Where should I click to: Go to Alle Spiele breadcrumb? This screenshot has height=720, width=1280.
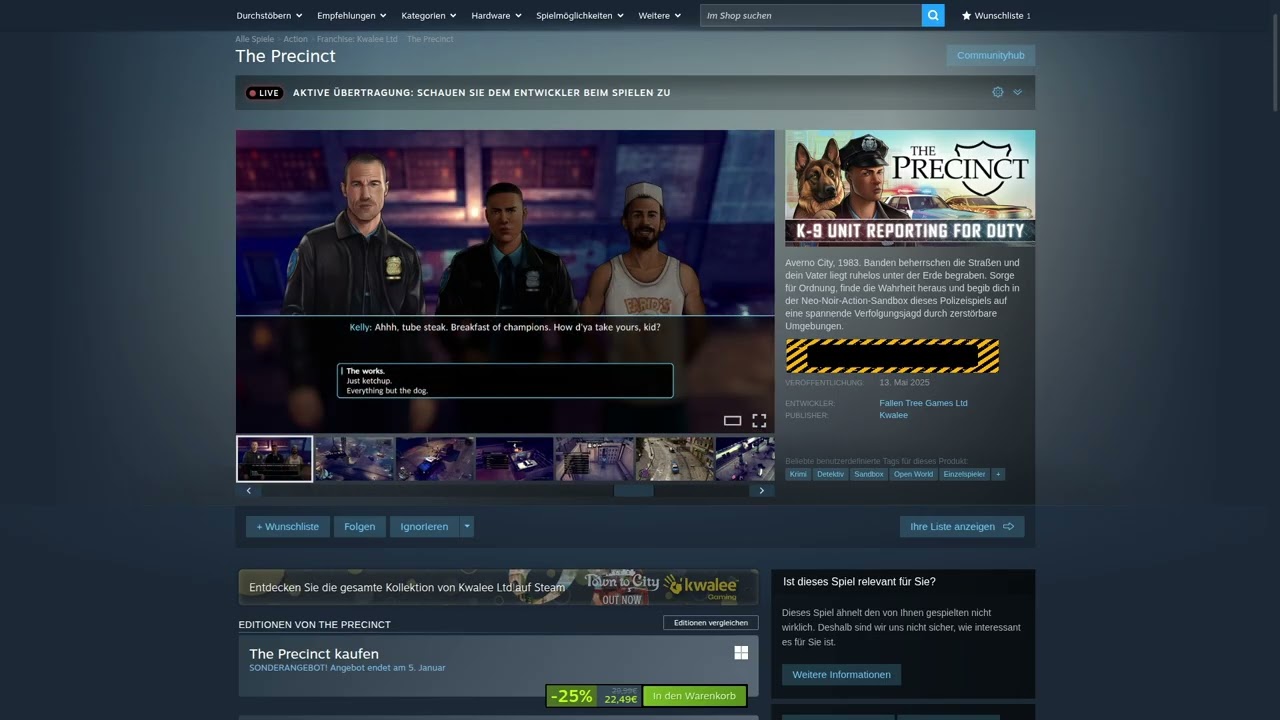click(254, 39)
